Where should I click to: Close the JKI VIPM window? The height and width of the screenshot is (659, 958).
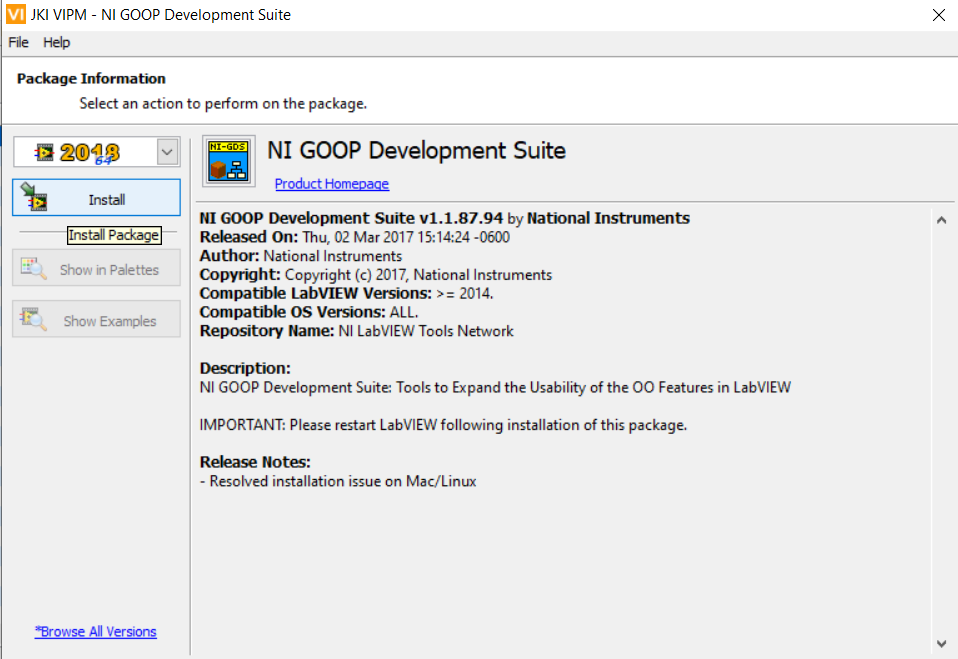tap(939, 15)
